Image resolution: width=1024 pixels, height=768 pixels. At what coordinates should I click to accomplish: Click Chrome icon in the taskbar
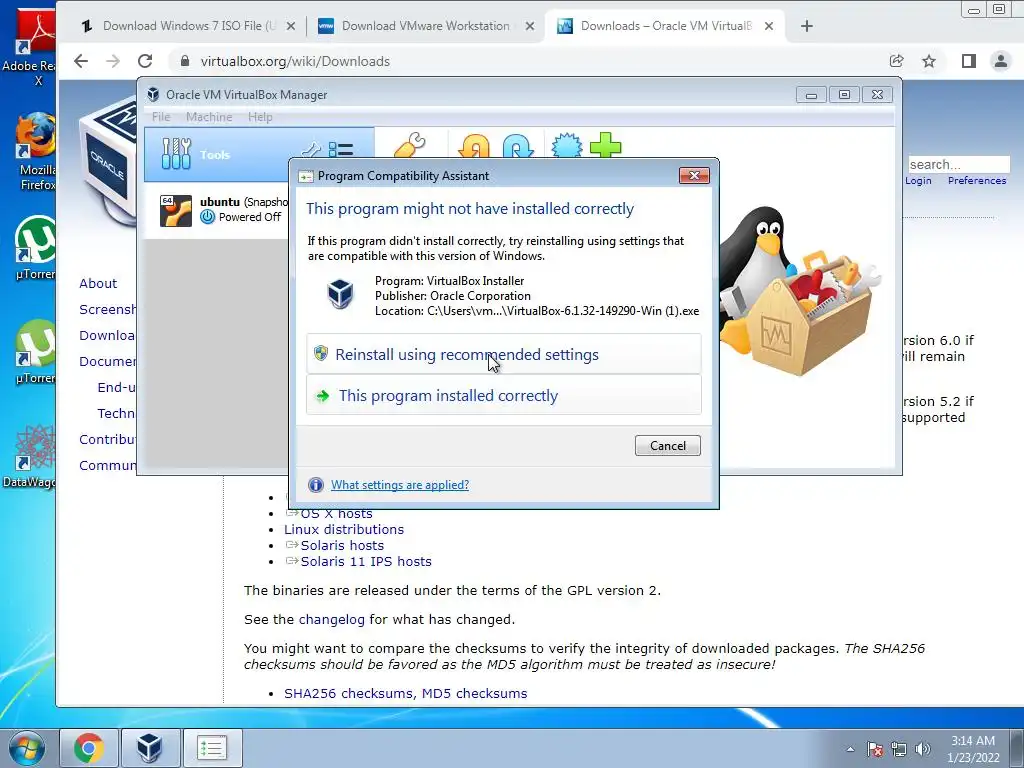click(89, 748)
